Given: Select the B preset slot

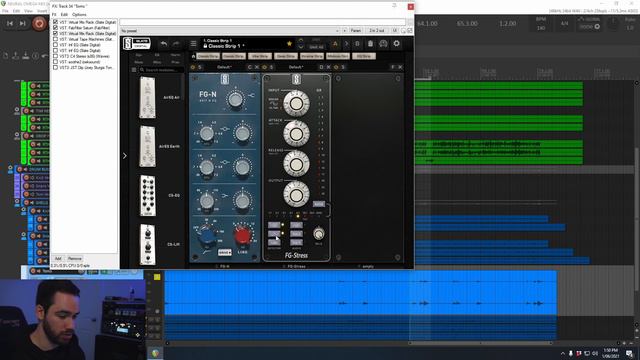Looking at the screenshot, I should tap(357, 44).
